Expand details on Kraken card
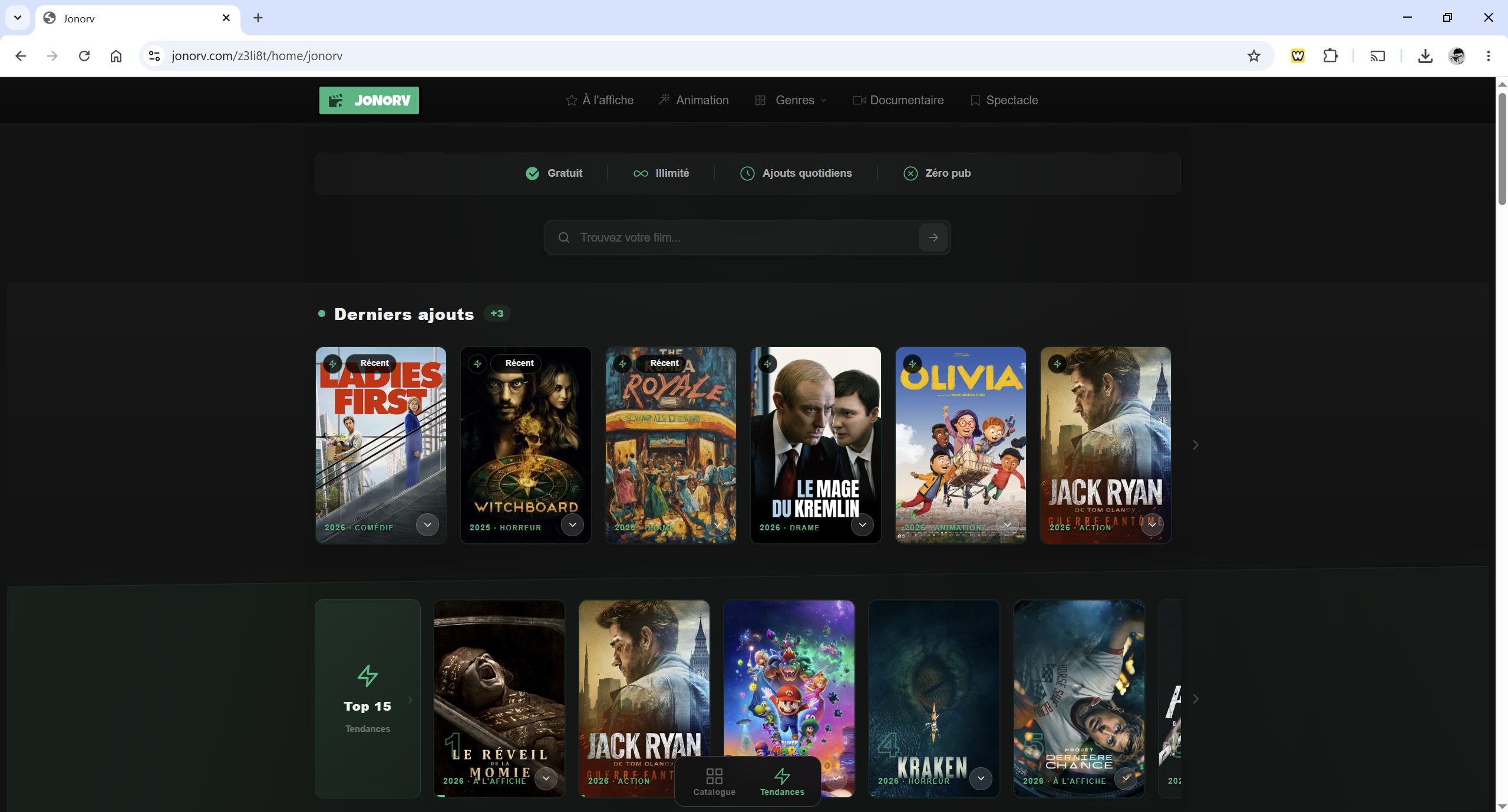This screenshot has width=1508, height=812. point(981,778)
